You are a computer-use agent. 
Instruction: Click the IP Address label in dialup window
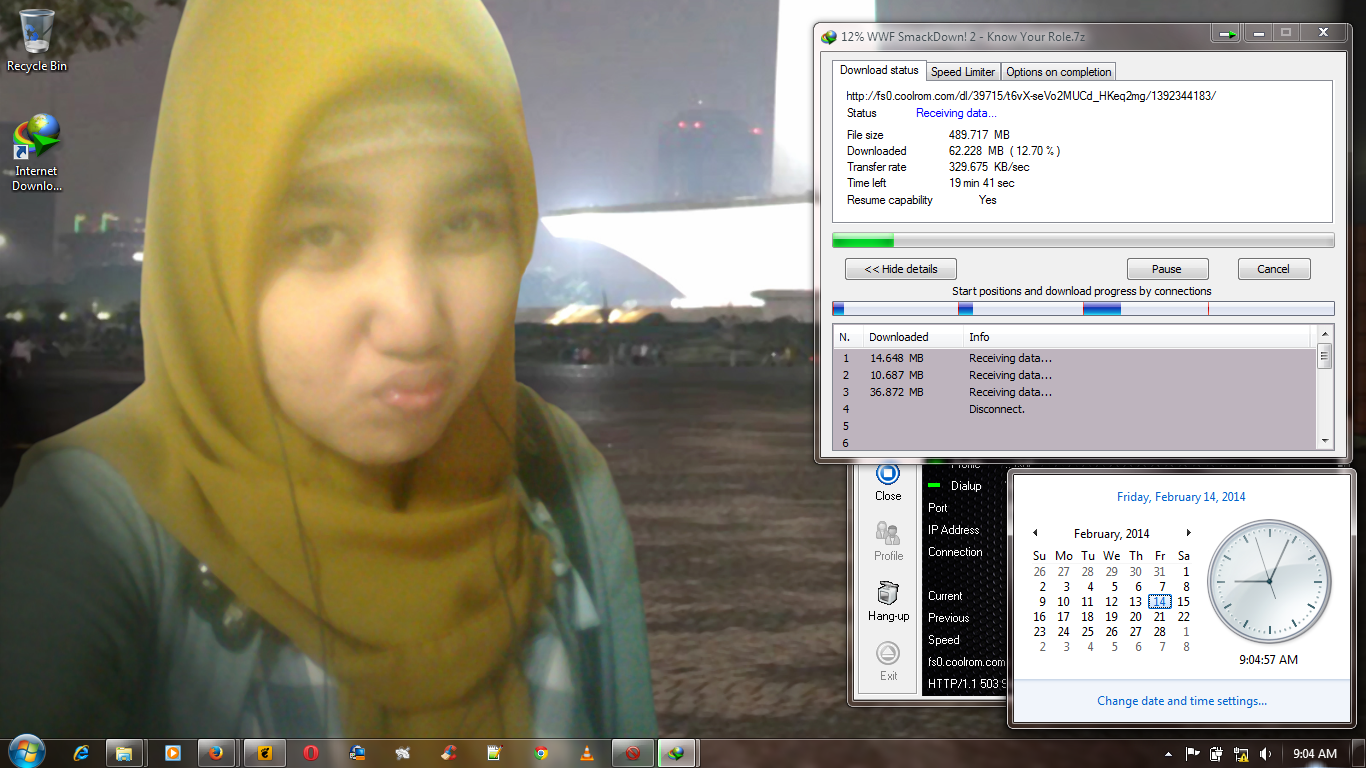[954, 530]
